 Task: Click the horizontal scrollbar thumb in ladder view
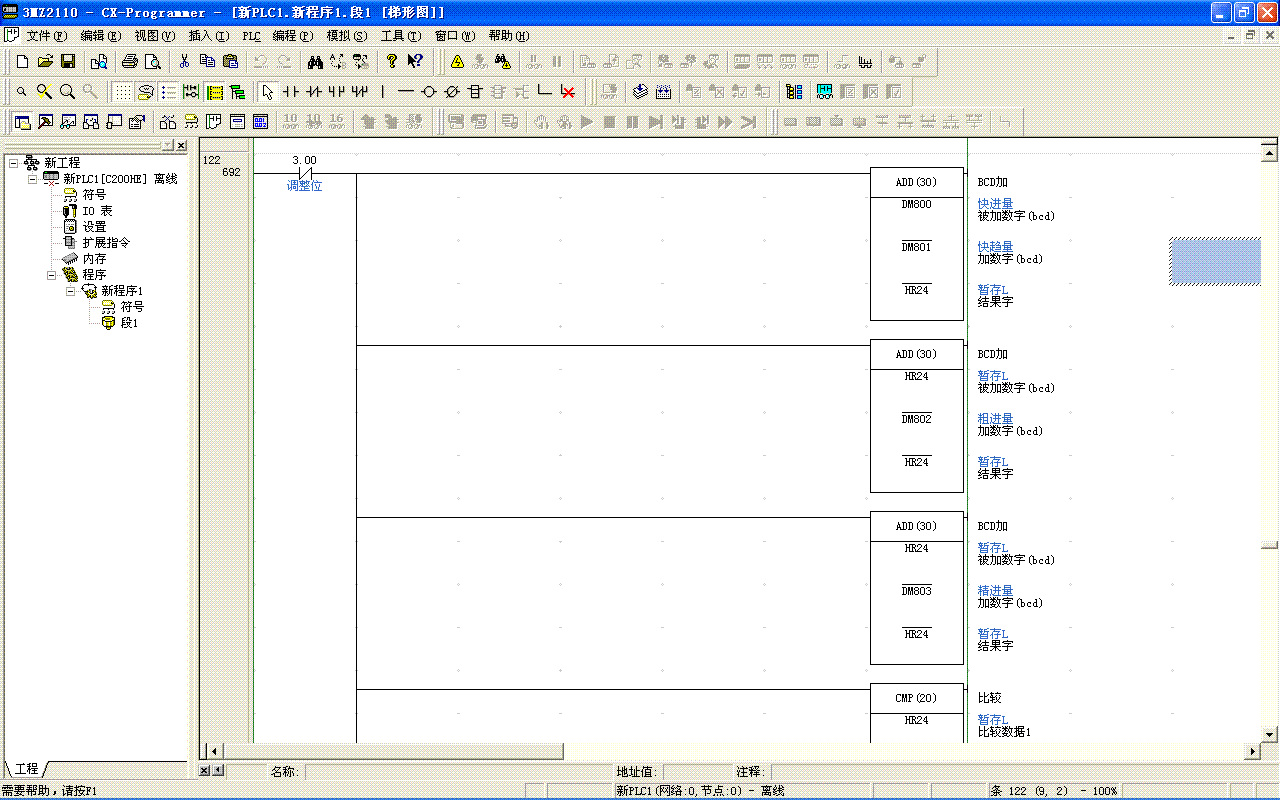pos(393,751)
